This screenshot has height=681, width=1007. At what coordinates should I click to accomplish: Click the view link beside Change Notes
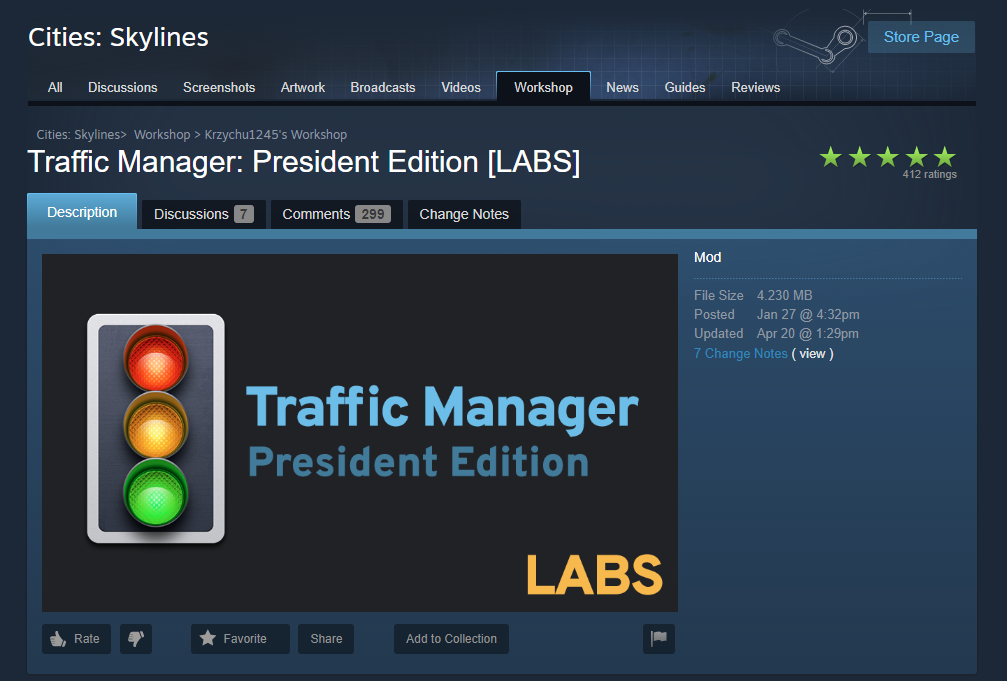click(x=812, y=353)
